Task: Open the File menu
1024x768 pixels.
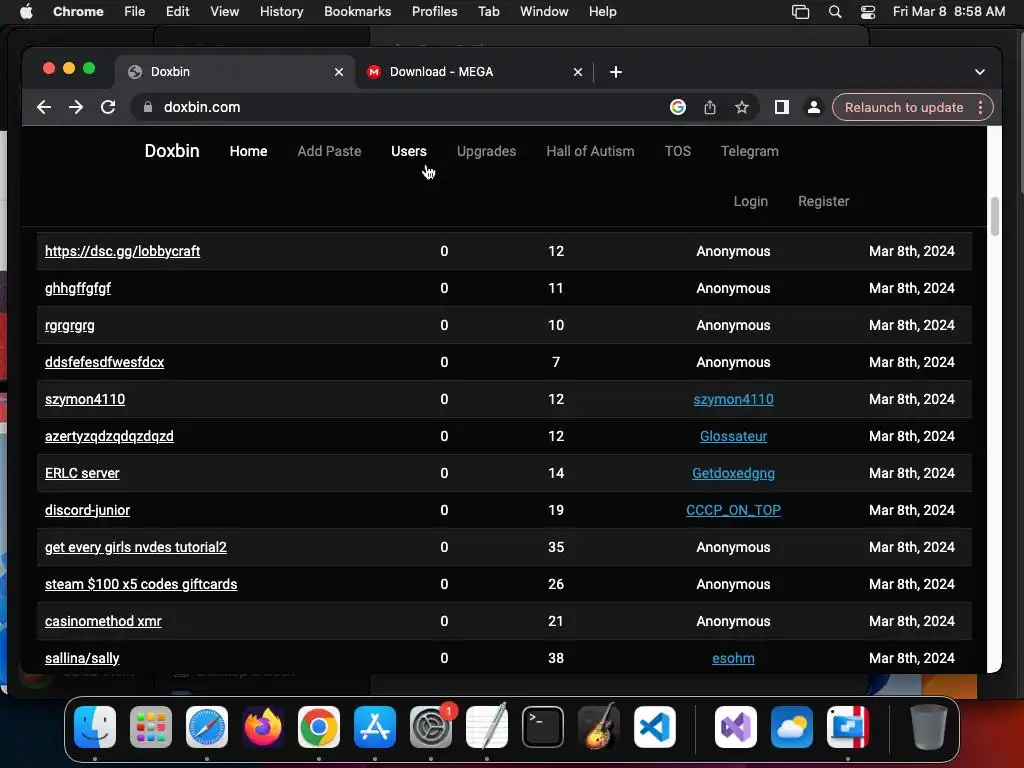Action: [x=135, y=12]
